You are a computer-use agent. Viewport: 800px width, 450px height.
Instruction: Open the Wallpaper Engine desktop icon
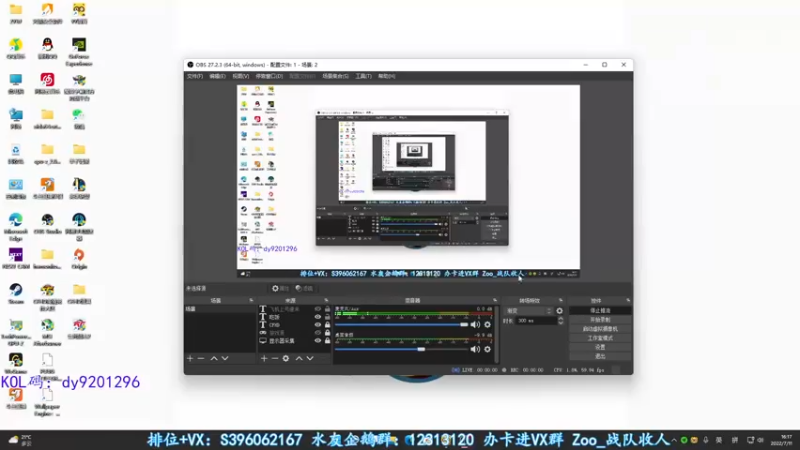(47, 403)
